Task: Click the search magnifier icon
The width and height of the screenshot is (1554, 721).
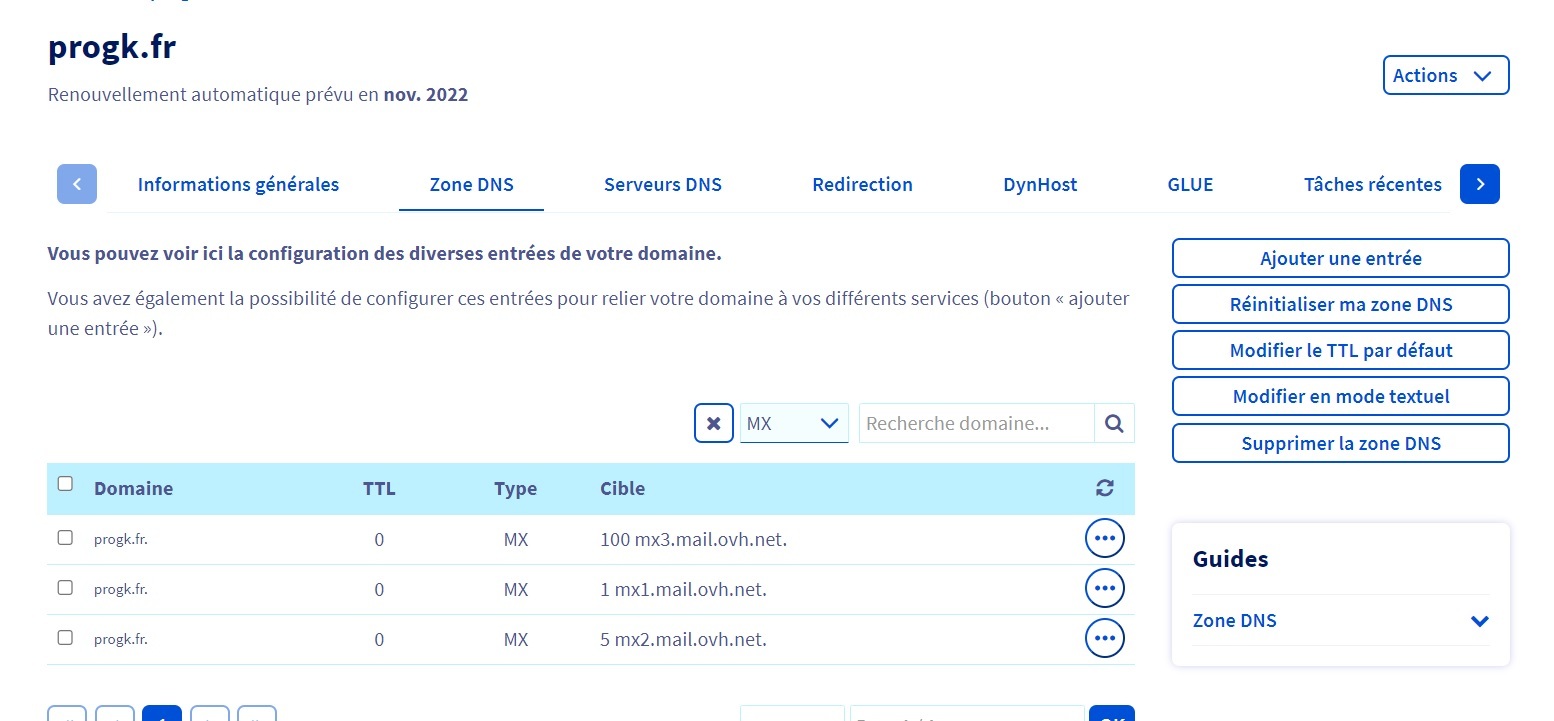Action: pyautogui.click(x=1114, y=423)
